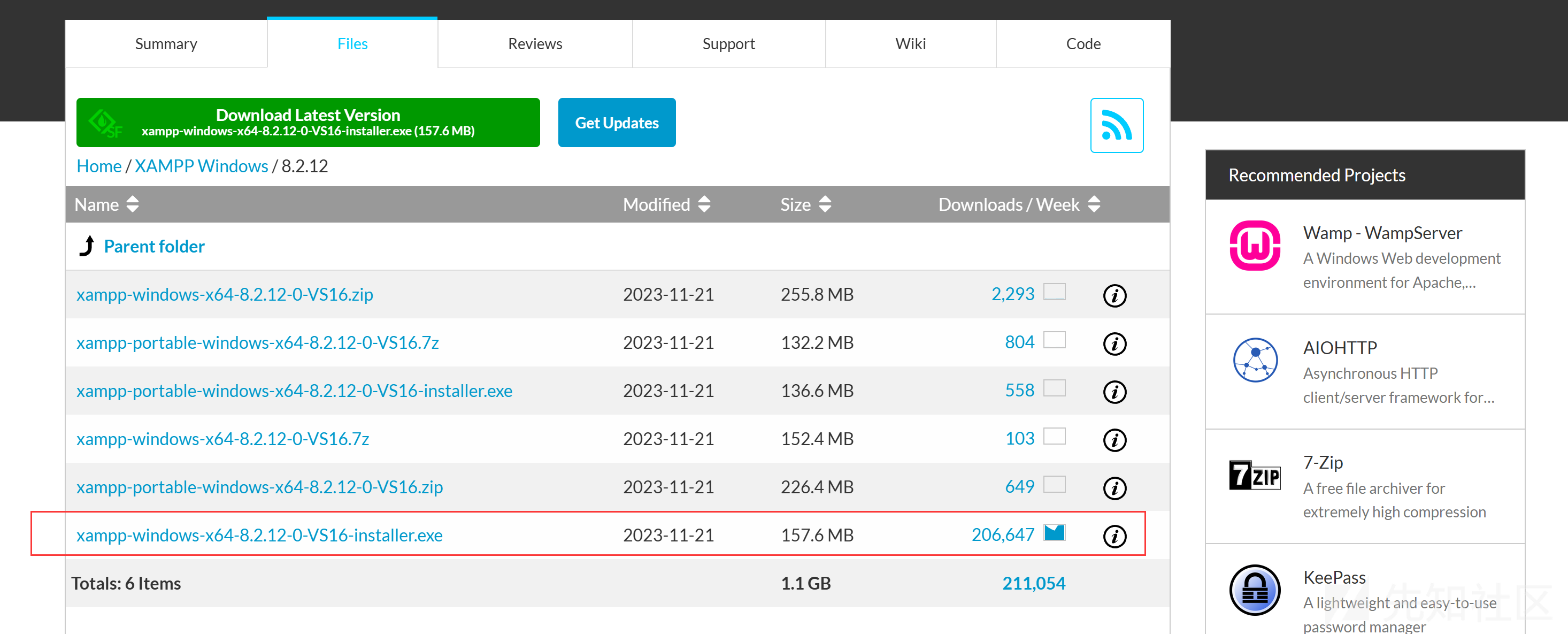Click 8.2.12 breadcrumb text

click(304, 166)
